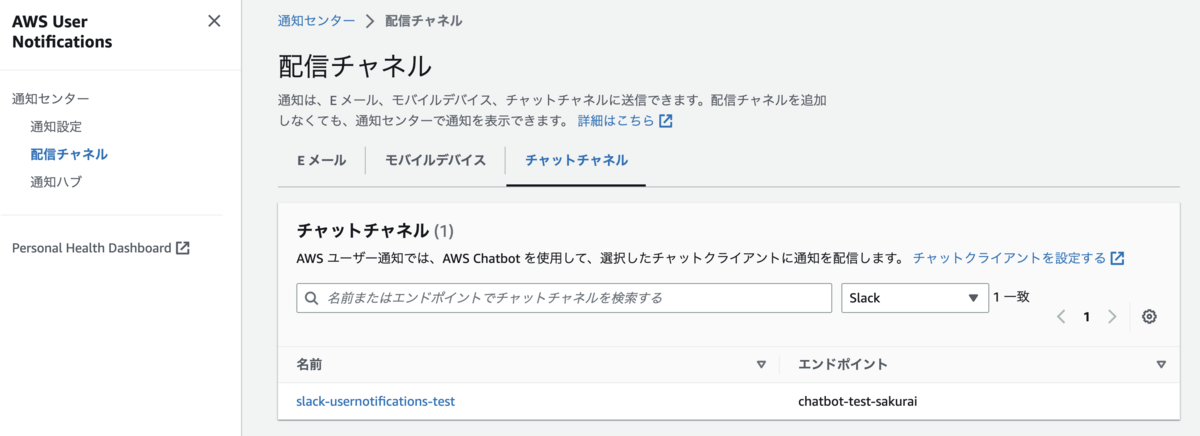Focus the chat channel search field
Image resolution: width=1200 pixels, height=436 pixels.
pyautogui.click(x=564, y=298)
